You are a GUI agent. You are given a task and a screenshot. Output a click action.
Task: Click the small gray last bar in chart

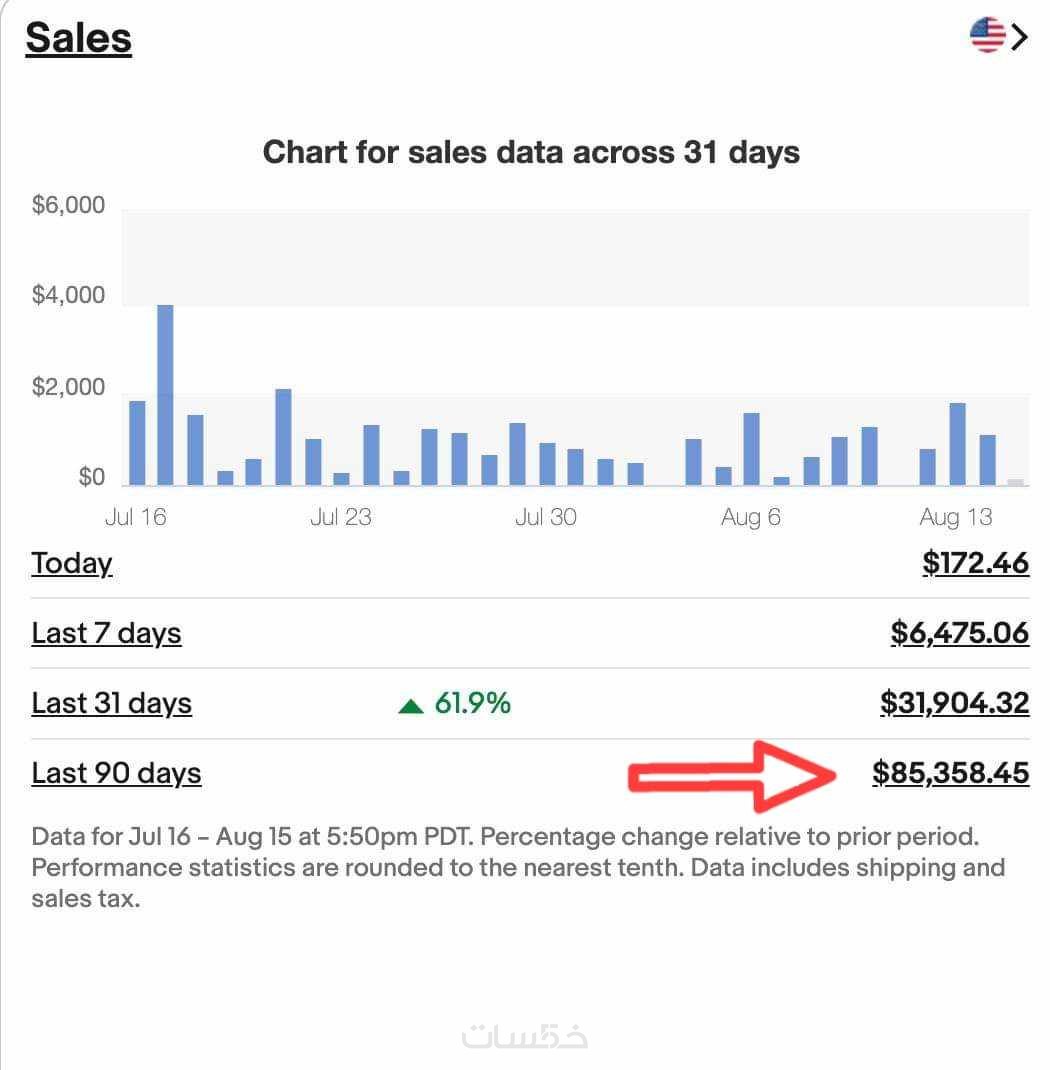1016,482
